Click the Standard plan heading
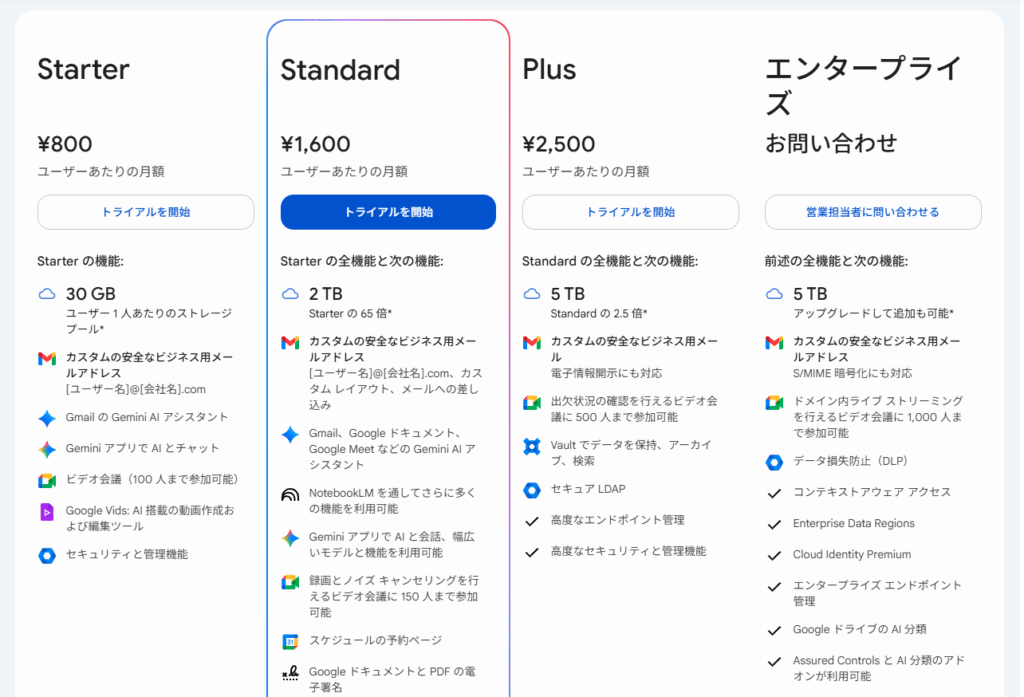This screenshot has width=1024, height=697. (x=340, y=70)
